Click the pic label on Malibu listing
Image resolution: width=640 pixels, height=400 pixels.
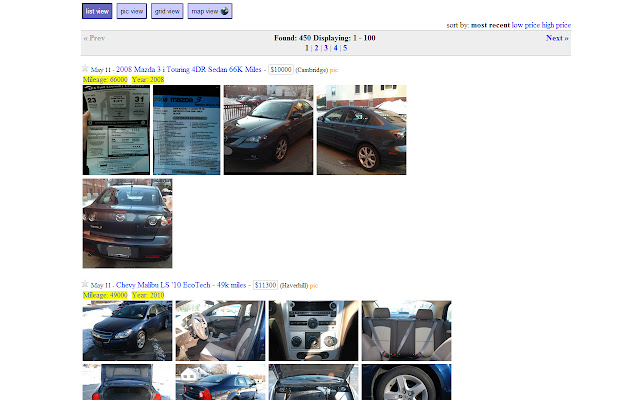click(x=313, y=285)
